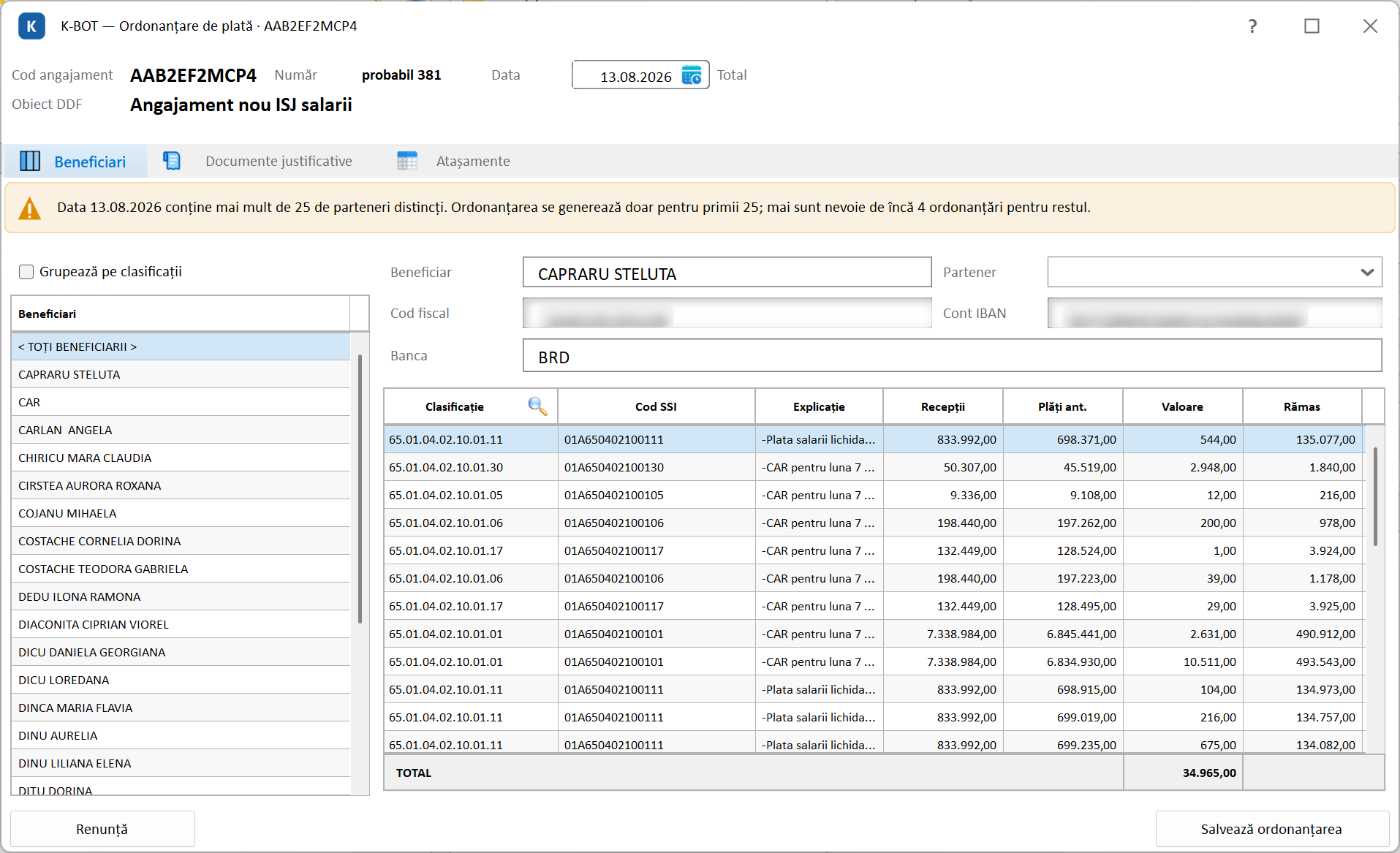Screen dimensions: 1400x853
Task: Click cell 65.01.04.02.10.01.30 in Clasificație
Action: (x=470, y=467)
